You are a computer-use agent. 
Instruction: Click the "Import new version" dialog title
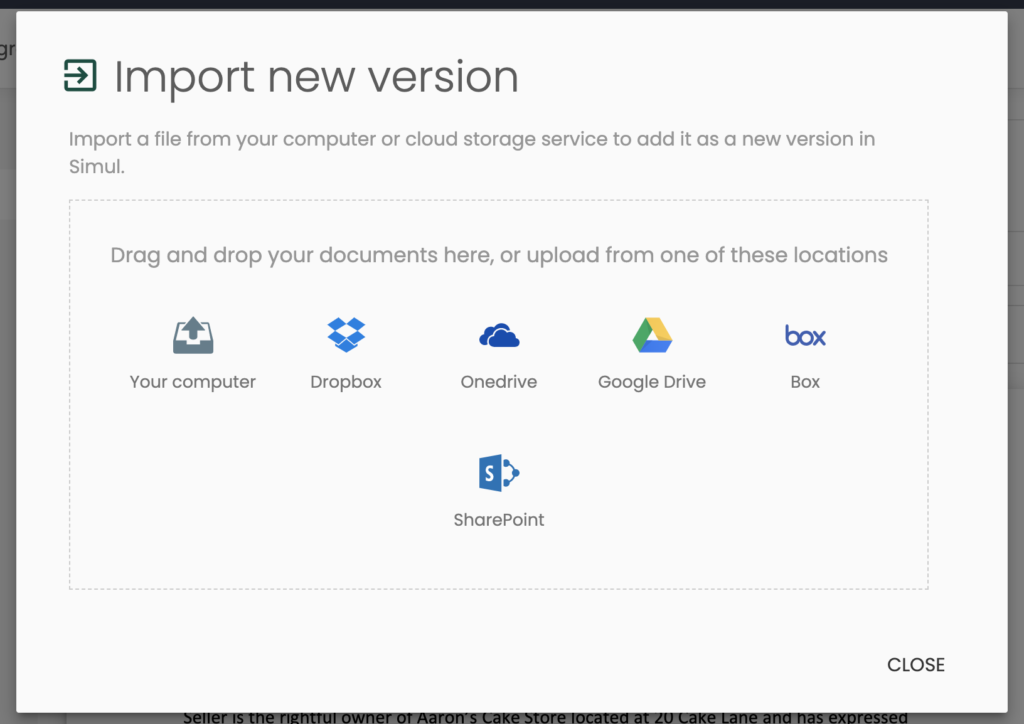(x=316, y=77)
